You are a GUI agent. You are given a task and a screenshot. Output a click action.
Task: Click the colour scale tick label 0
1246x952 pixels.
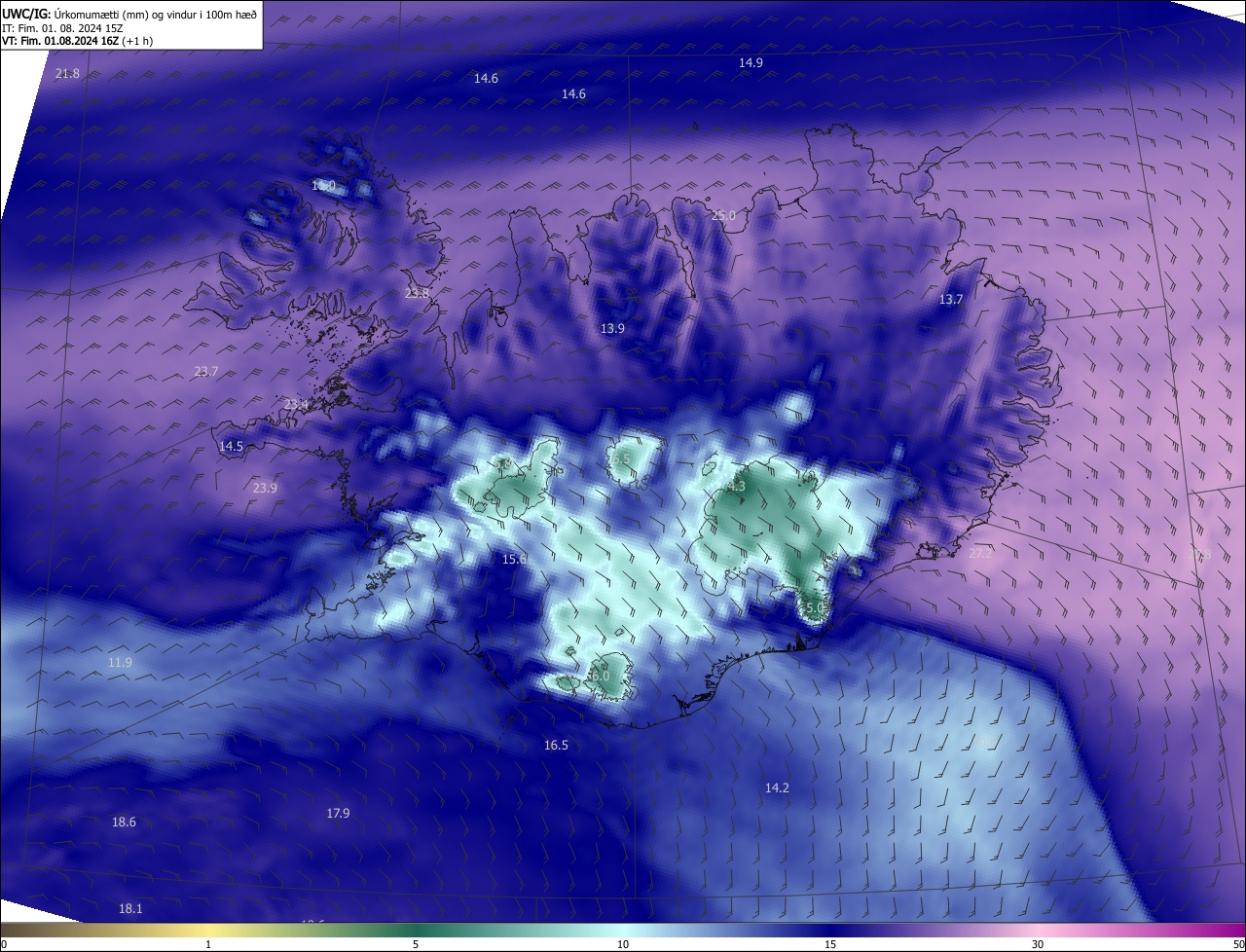[x=4, y=944]
